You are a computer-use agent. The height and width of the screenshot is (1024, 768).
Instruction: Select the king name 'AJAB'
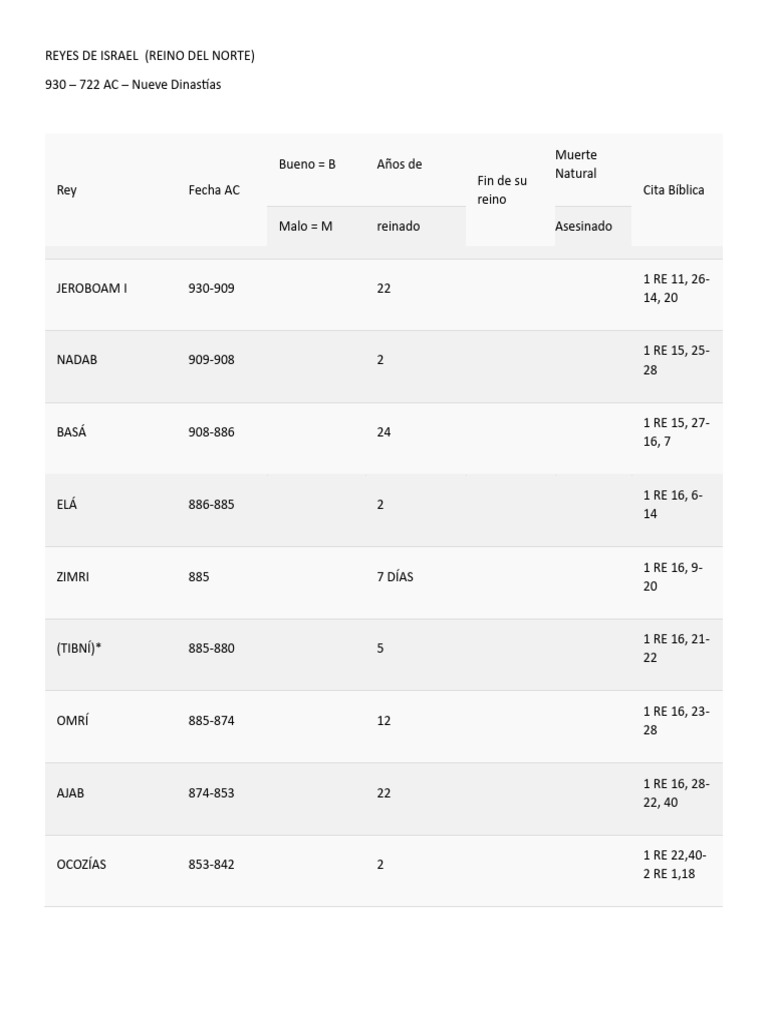pos(71,793)
